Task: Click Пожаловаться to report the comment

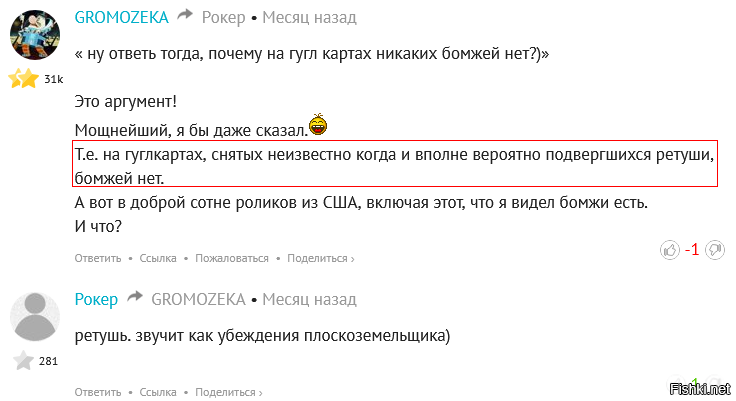Action: (x=232, y=258)
